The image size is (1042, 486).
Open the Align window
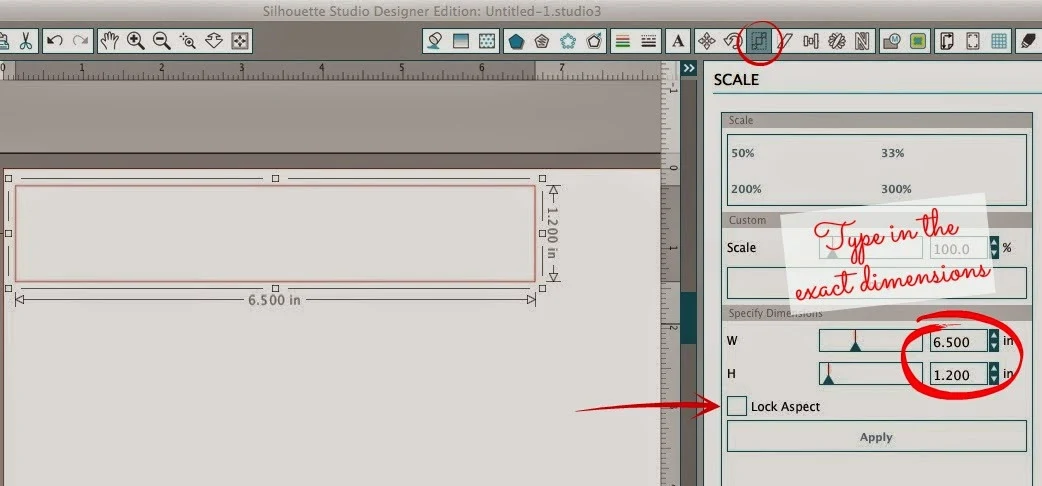pos(810,41)
